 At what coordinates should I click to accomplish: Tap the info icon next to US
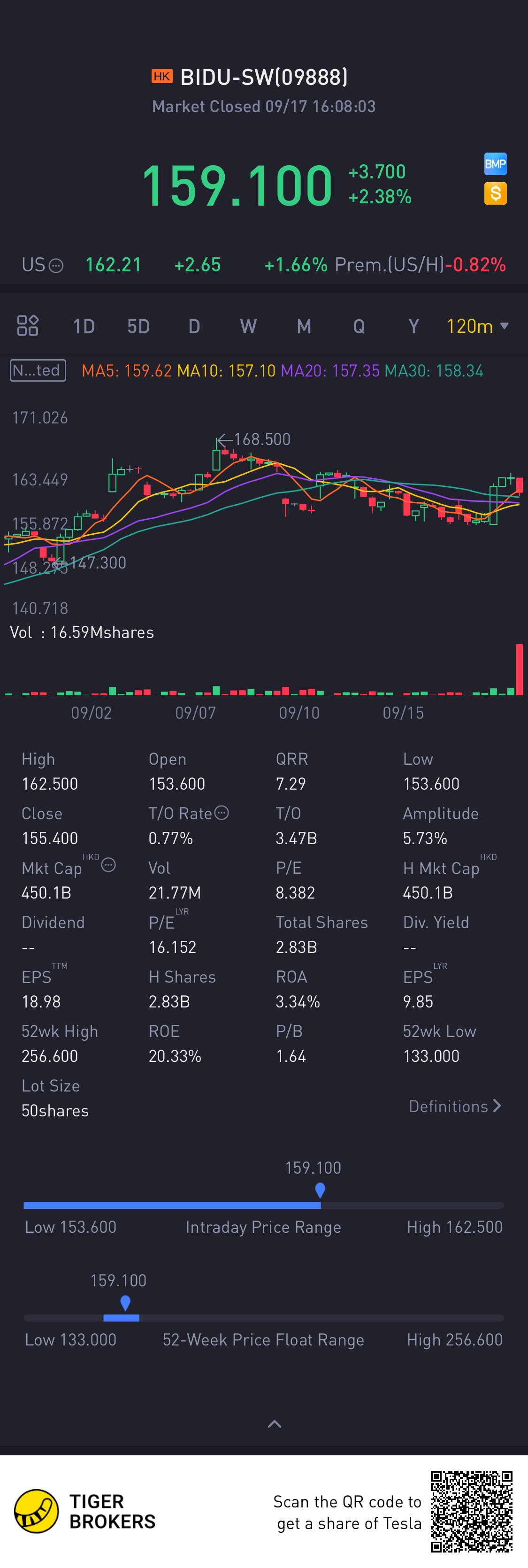[56, 265]
